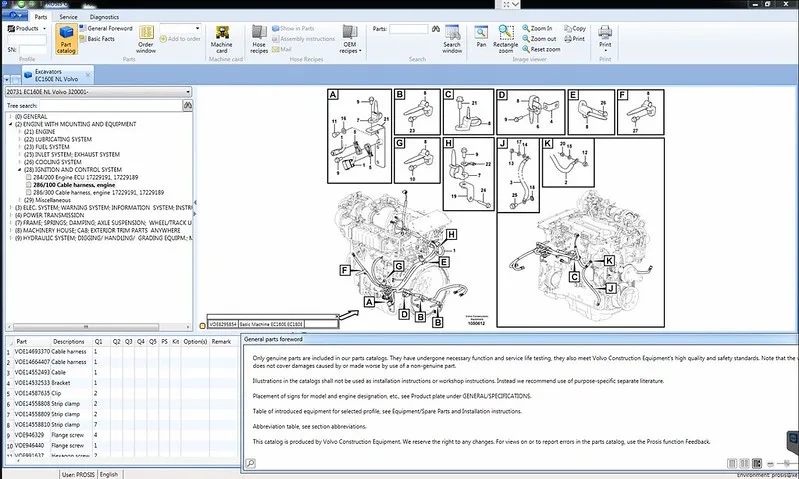Expand the (4) POWER TRANSMISSION node

click(x=10, y=215)
